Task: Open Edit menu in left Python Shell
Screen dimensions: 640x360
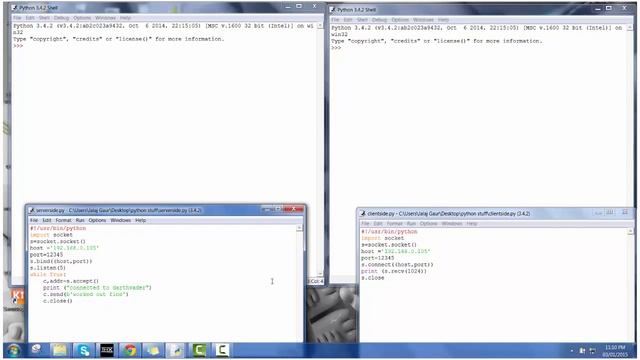Action: [30, 18]
